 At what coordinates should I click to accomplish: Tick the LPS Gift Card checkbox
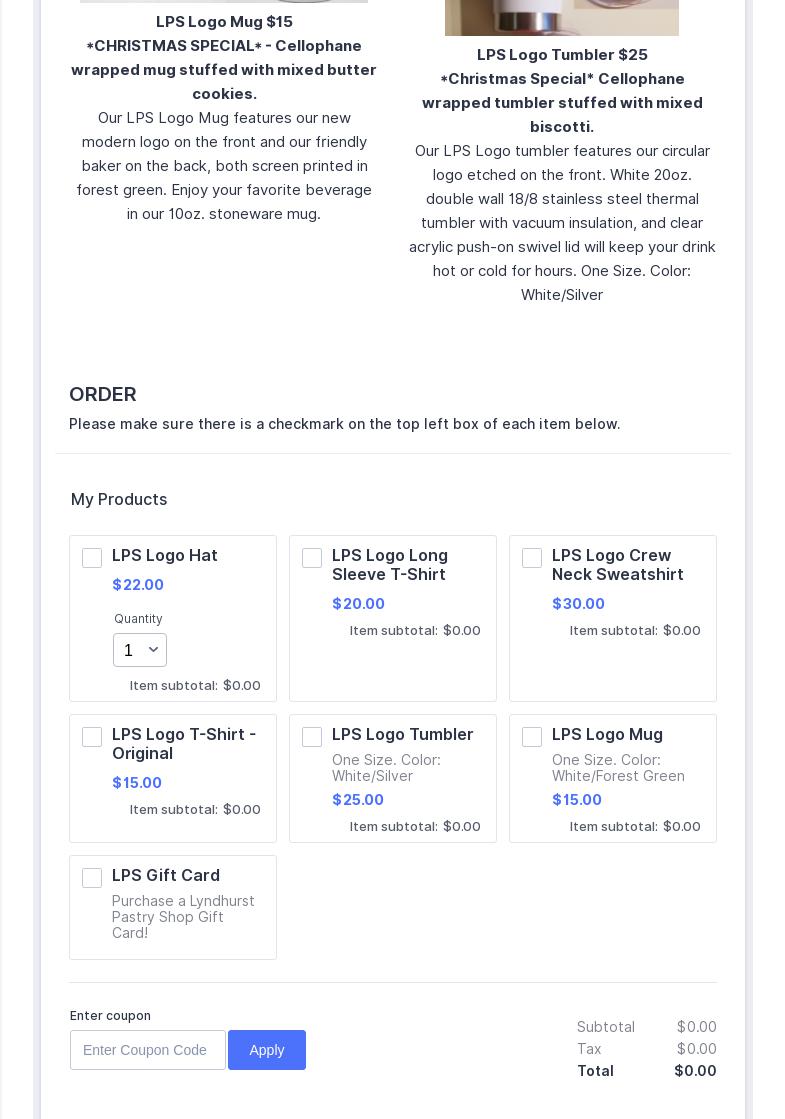[92, 878]
